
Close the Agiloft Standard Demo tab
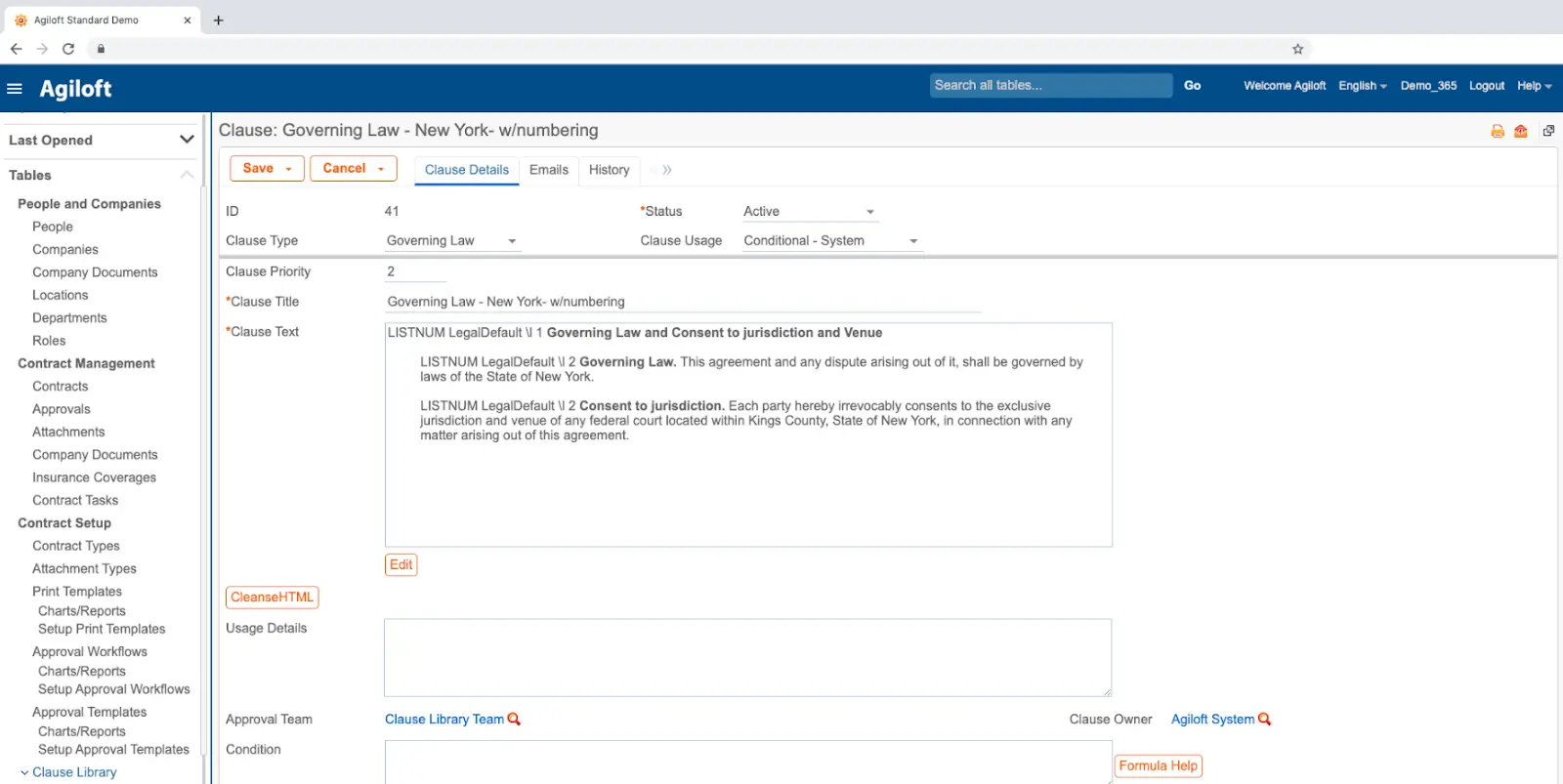(188, 20)
